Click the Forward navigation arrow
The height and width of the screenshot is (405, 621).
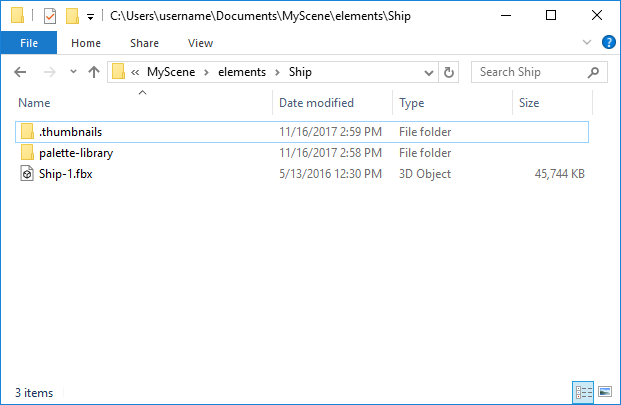(50, 72)
